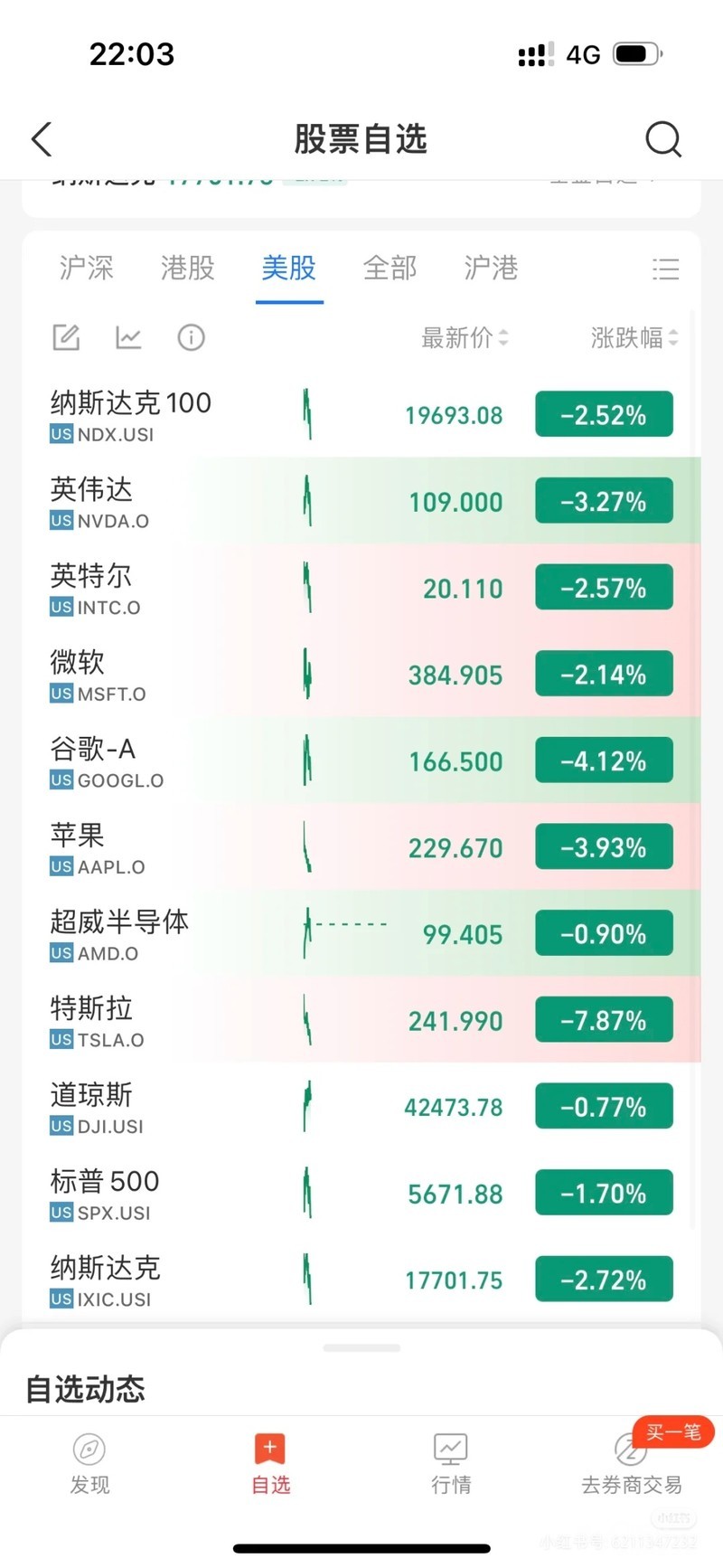Sort by 涨跌幅 column
Viewport: 723px width, 1568px height.
pyautogui.click(x=634, y=338)
